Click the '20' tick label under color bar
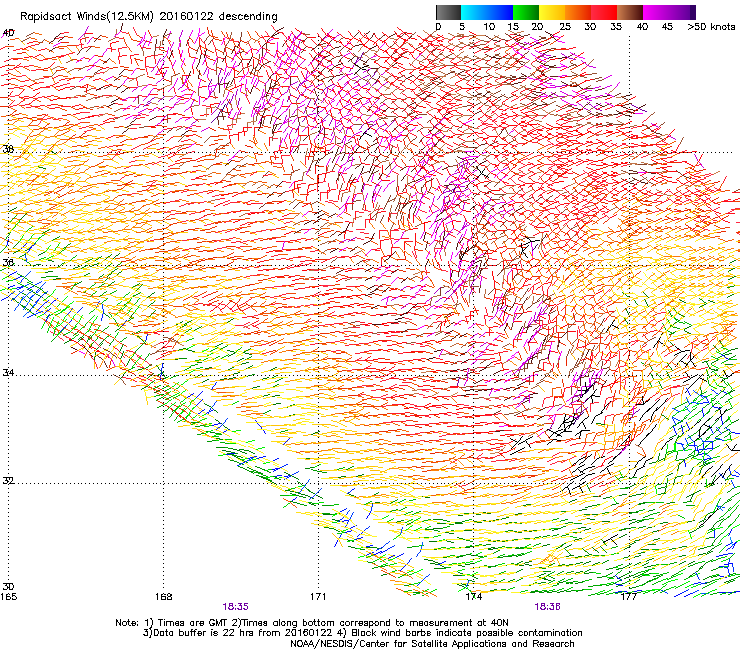Image resolution: width=740 pixels, height=650 pixels. point(537,26)
